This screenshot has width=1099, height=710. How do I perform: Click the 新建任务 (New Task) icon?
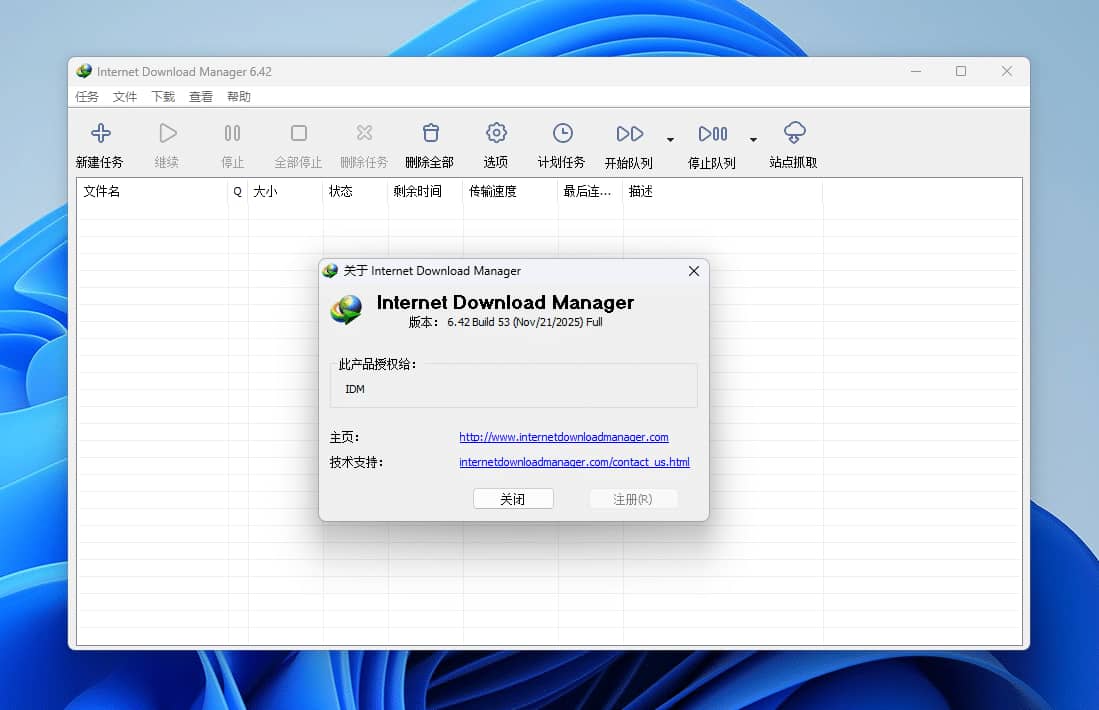point(100,141)
